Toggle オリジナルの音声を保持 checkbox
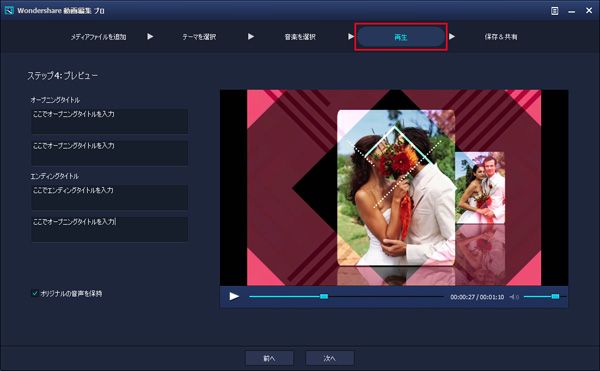 (x=35, y=293)
